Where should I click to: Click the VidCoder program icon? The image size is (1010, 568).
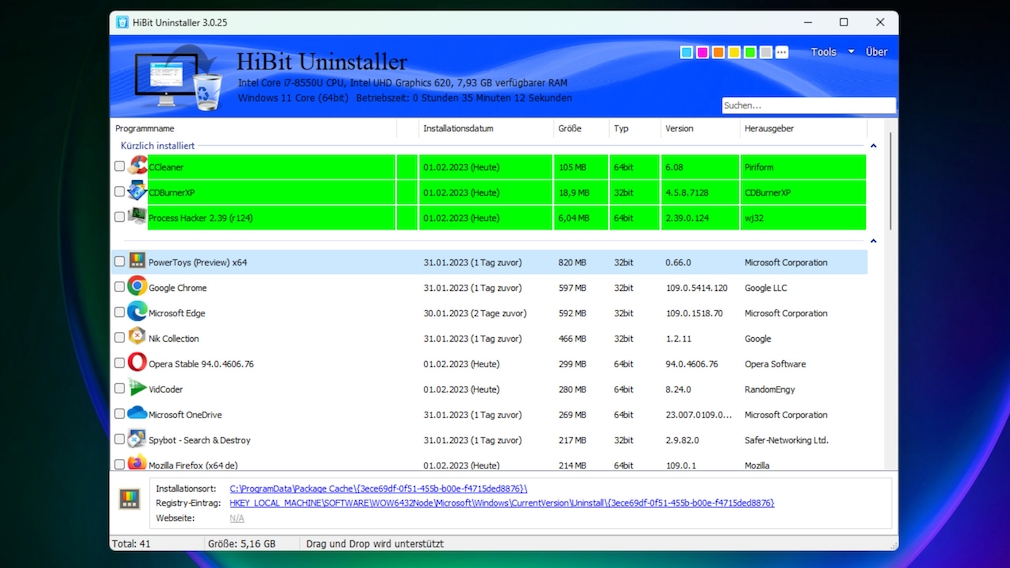point(137,389)
